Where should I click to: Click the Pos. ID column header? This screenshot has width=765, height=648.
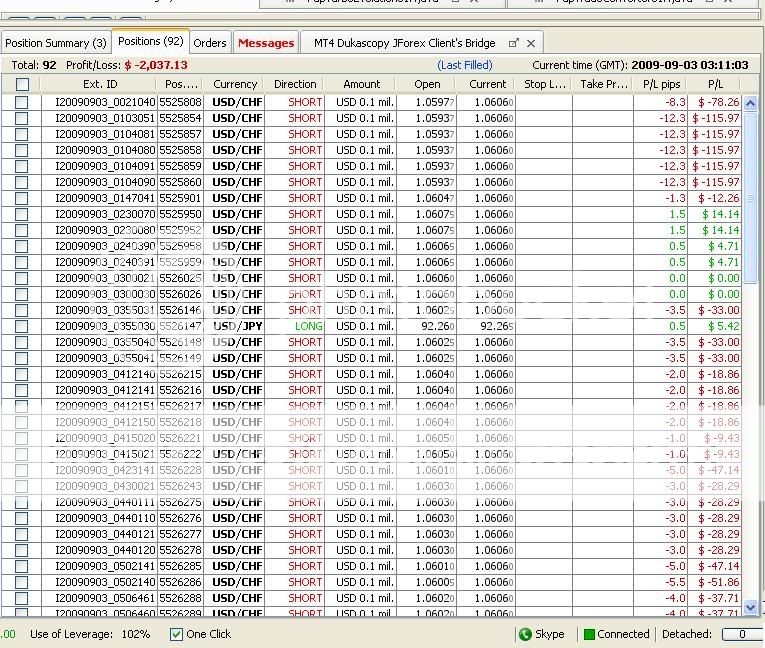coord(181,84)
